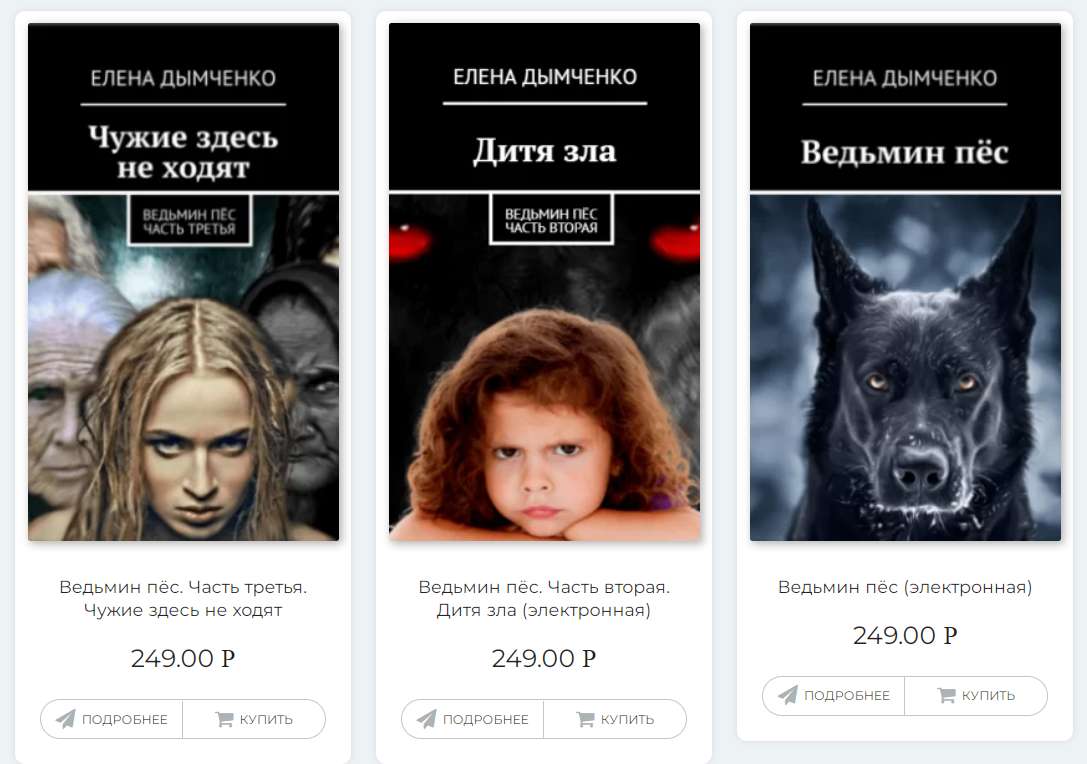Open cover image Чужие здесь не ходят
The width and height of the screenshot is (1087, 764).
pyautogui.click(x=184, y=281)
